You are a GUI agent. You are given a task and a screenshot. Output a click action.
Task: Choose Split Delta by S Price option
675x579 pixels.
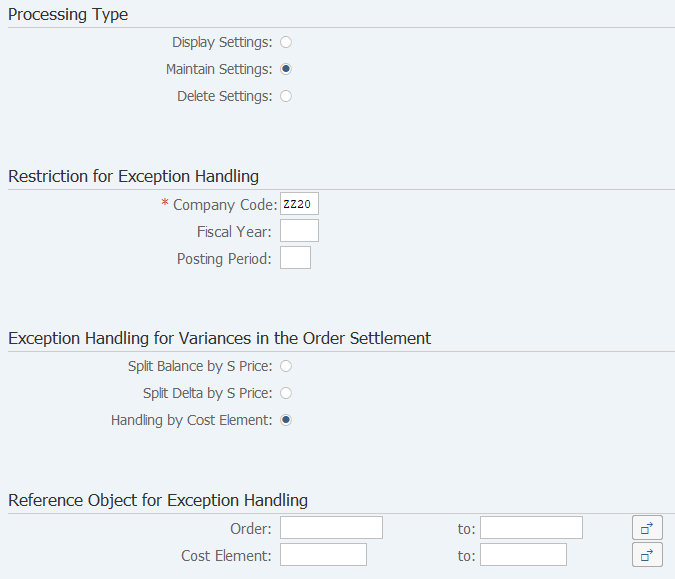tap(286, 393)
